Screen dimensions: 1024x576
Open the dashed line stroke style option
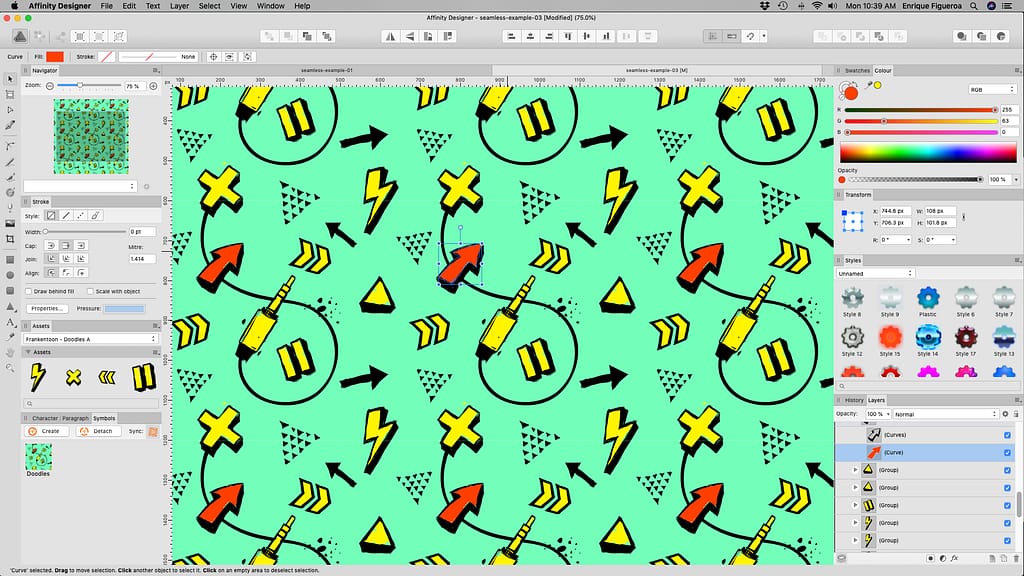[80, 215]
